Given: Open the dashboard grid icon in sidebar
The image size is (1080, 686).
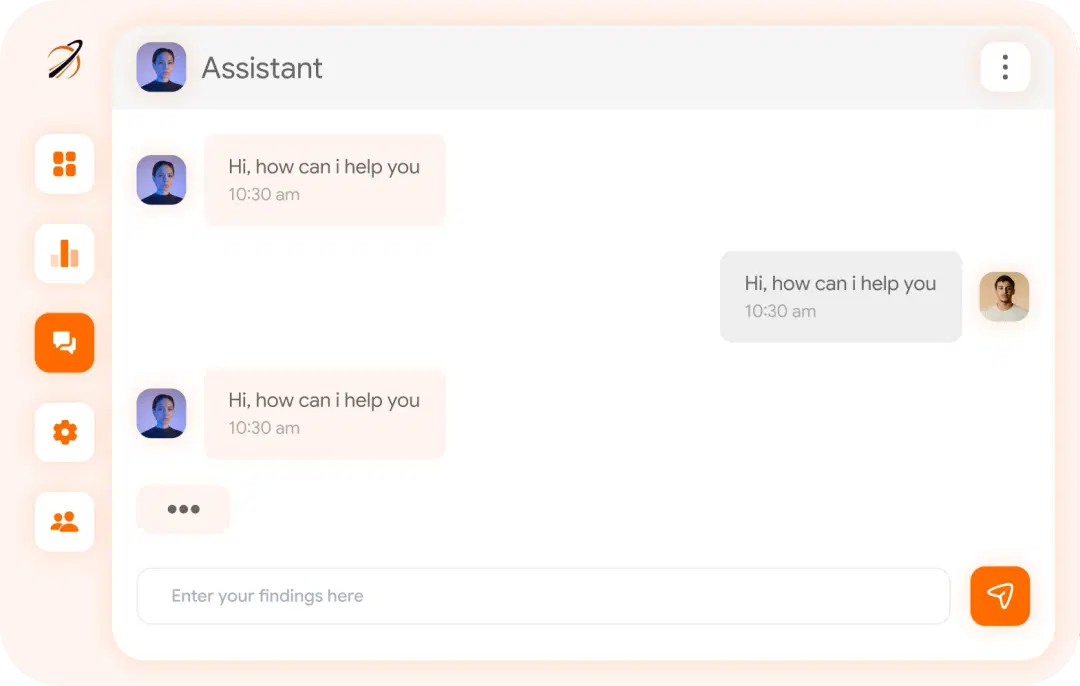Looking at the screenshot, I should [x=64, y=164].
